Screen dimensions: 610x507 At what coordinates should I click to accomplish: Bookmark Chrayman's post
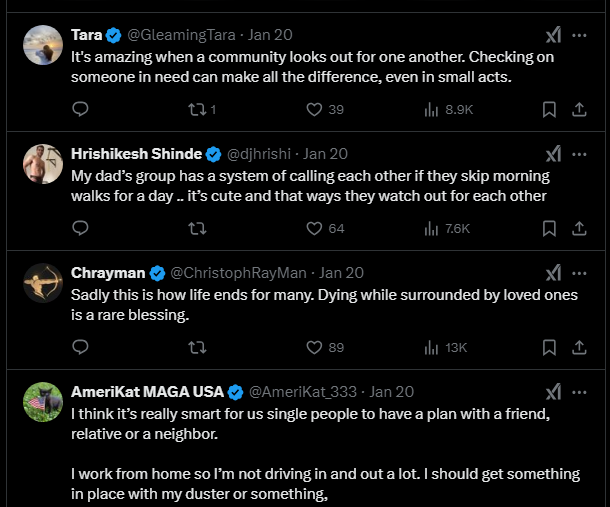click(549, 347)
